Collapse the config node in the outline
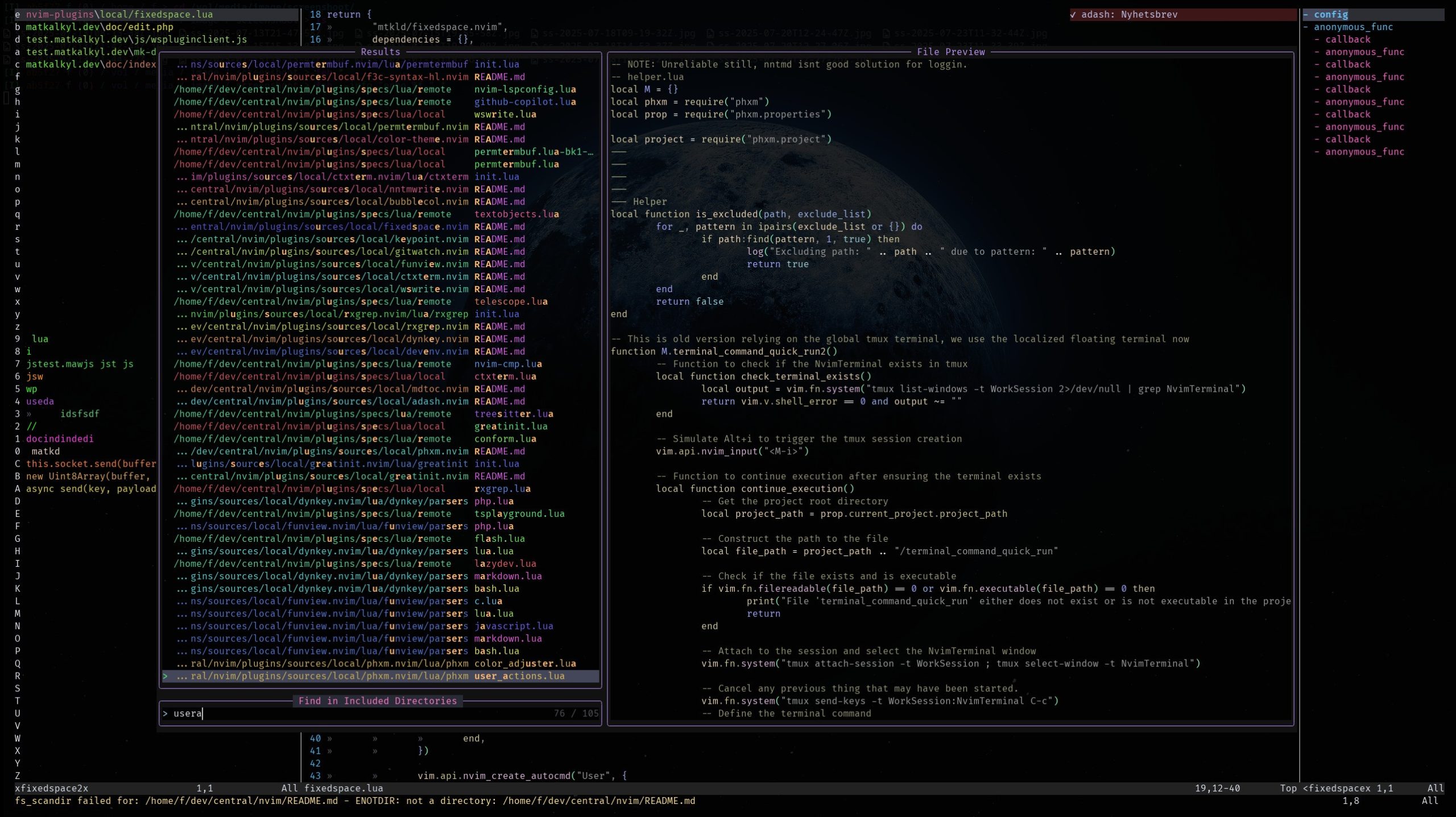Viewport: 1456px width, 817px height. click(1306, 14)
